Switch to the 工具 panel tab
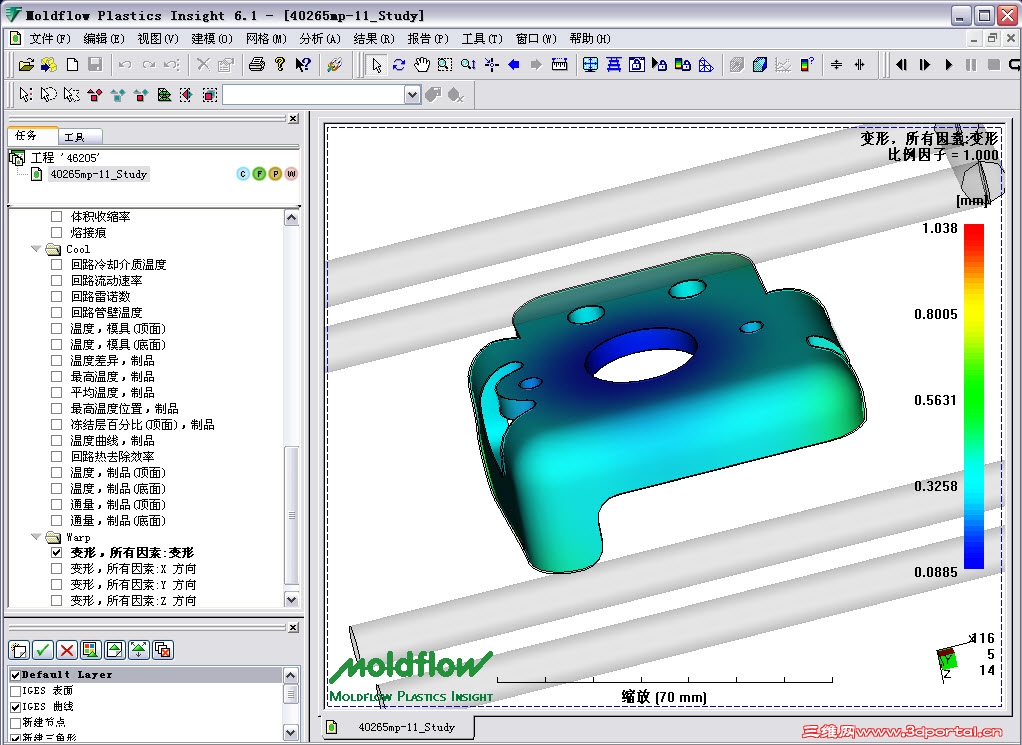This screenshot has width=1022, height=745. (x=79, y=137)
